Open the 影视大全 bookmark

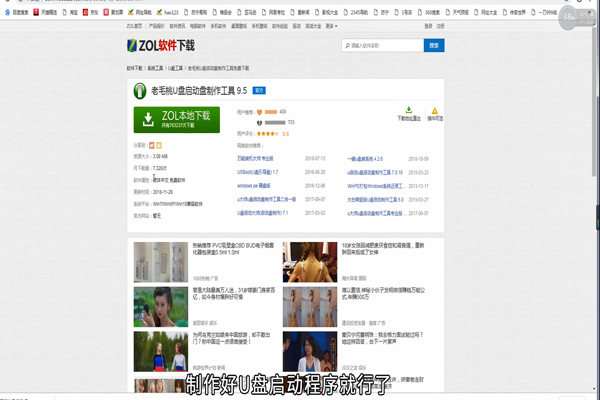coord(326,12)
